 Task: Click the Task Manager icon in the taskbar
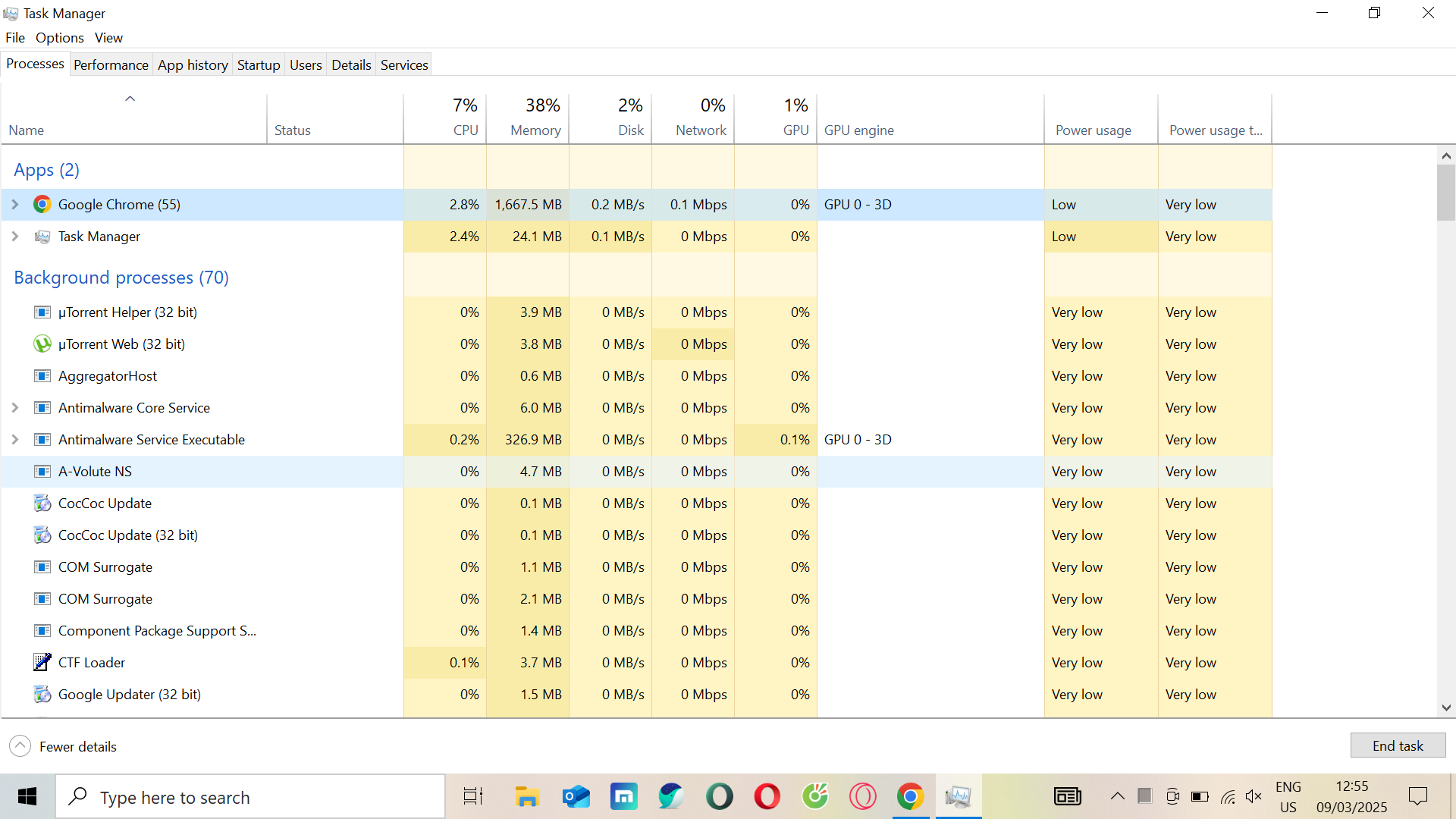pos(959,797)
